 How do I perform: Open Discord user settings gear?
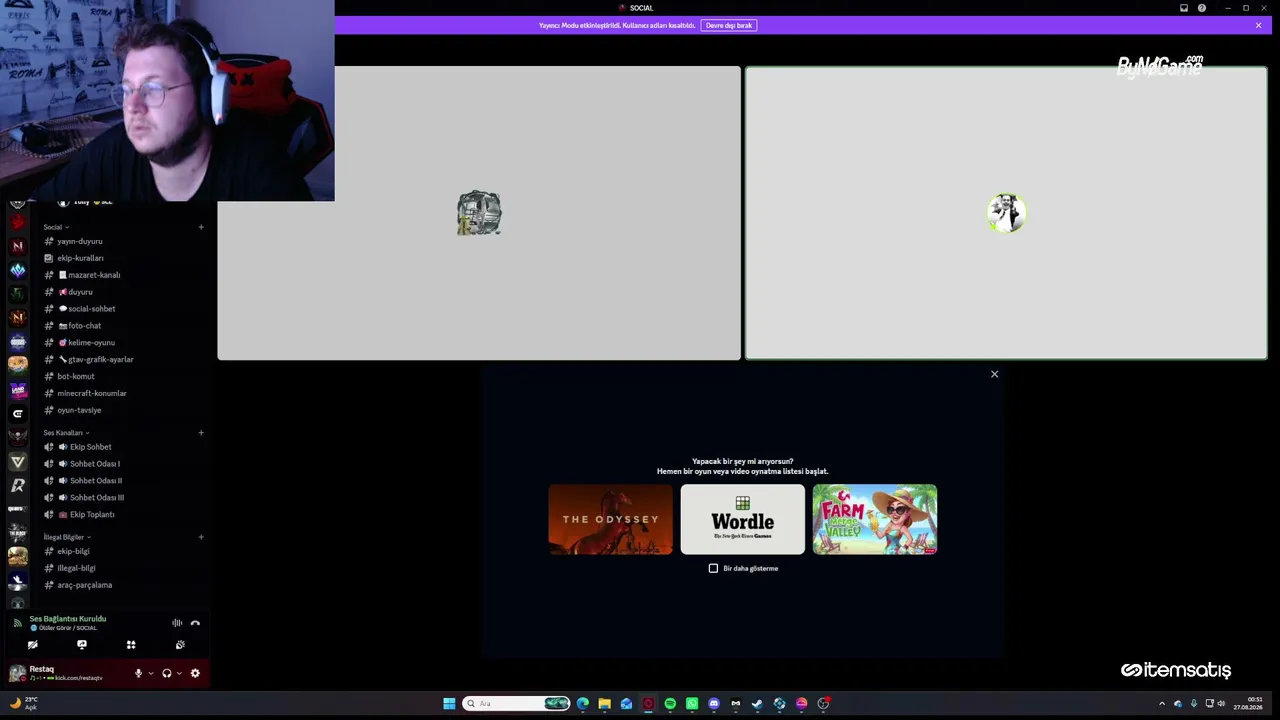click(195, 673)
